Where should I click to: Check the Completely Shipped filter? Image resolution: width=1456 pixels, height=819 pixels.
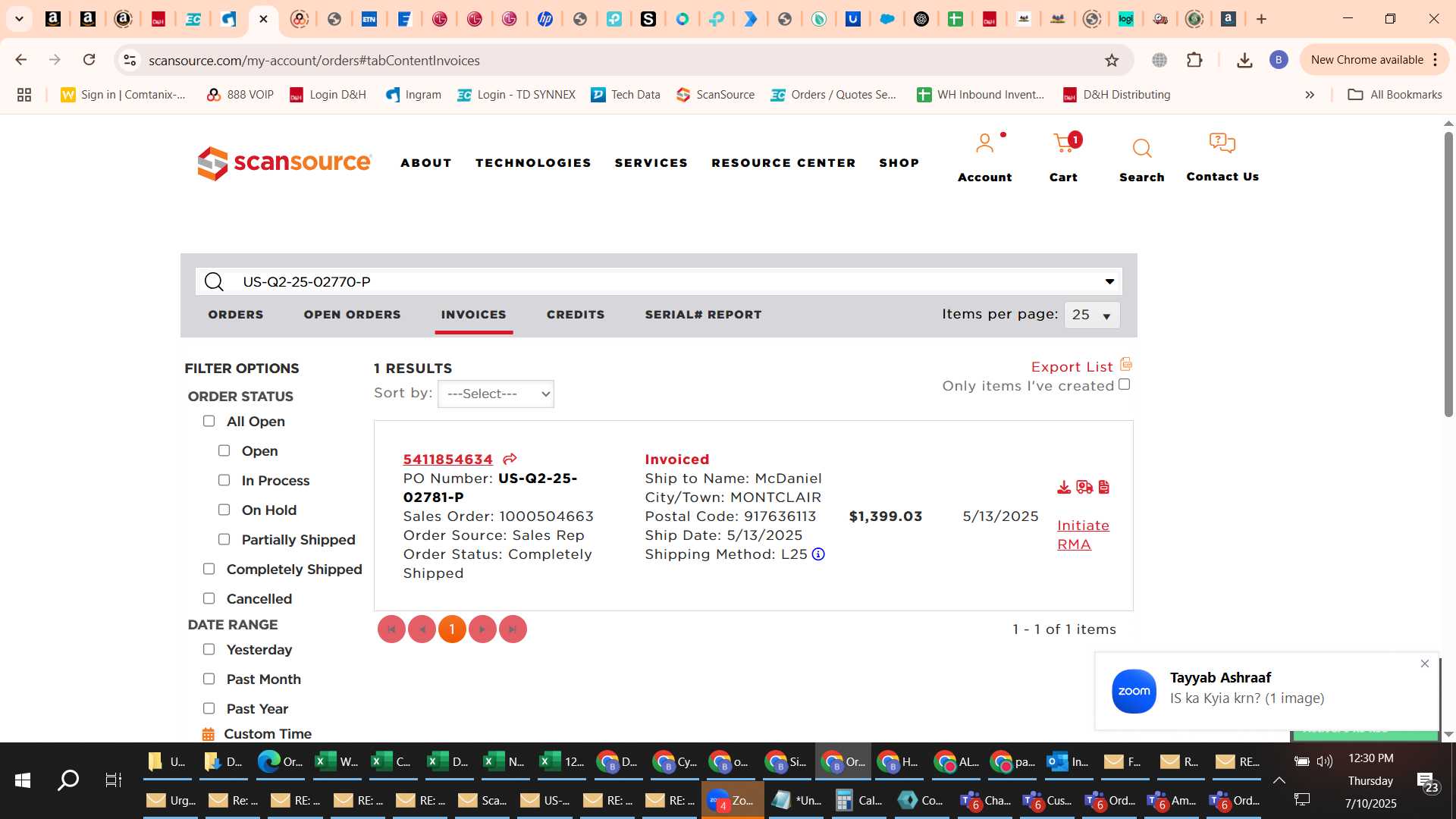tap(209, 569)
